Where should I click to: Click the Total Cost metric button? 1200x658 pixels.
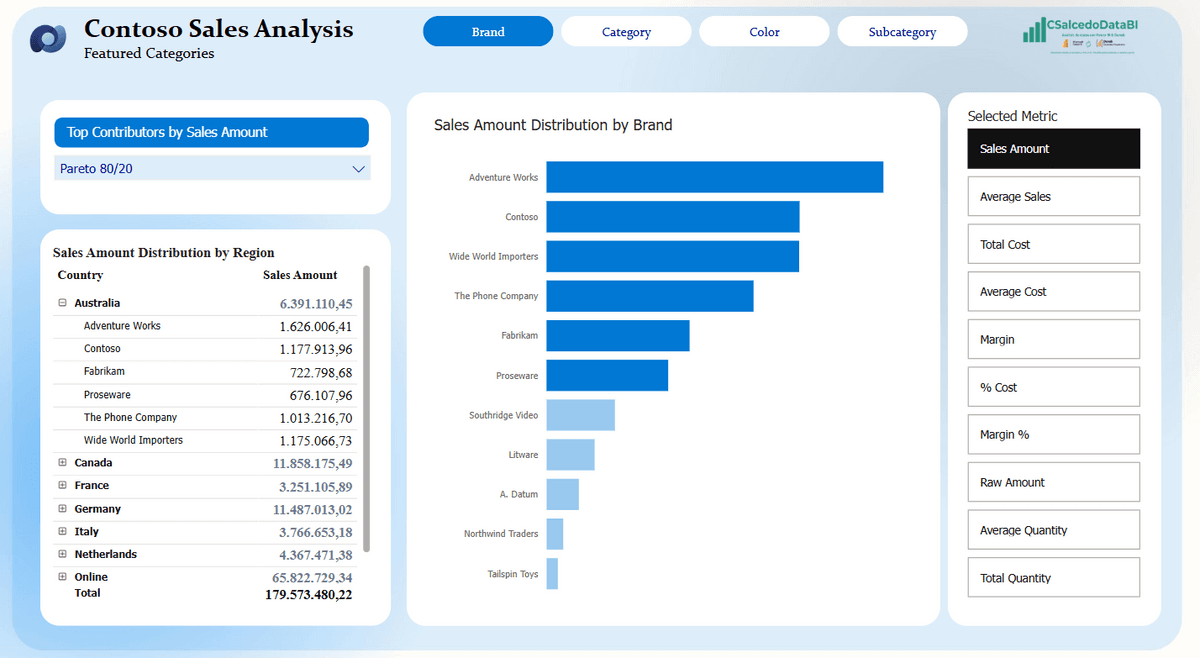click(x=1053, y=244)
